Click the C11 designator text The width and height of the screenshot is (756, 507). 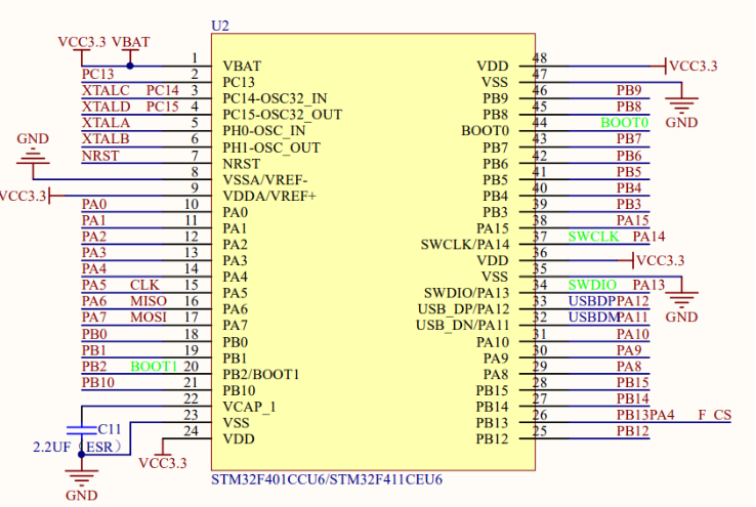[x=109, y=429]
